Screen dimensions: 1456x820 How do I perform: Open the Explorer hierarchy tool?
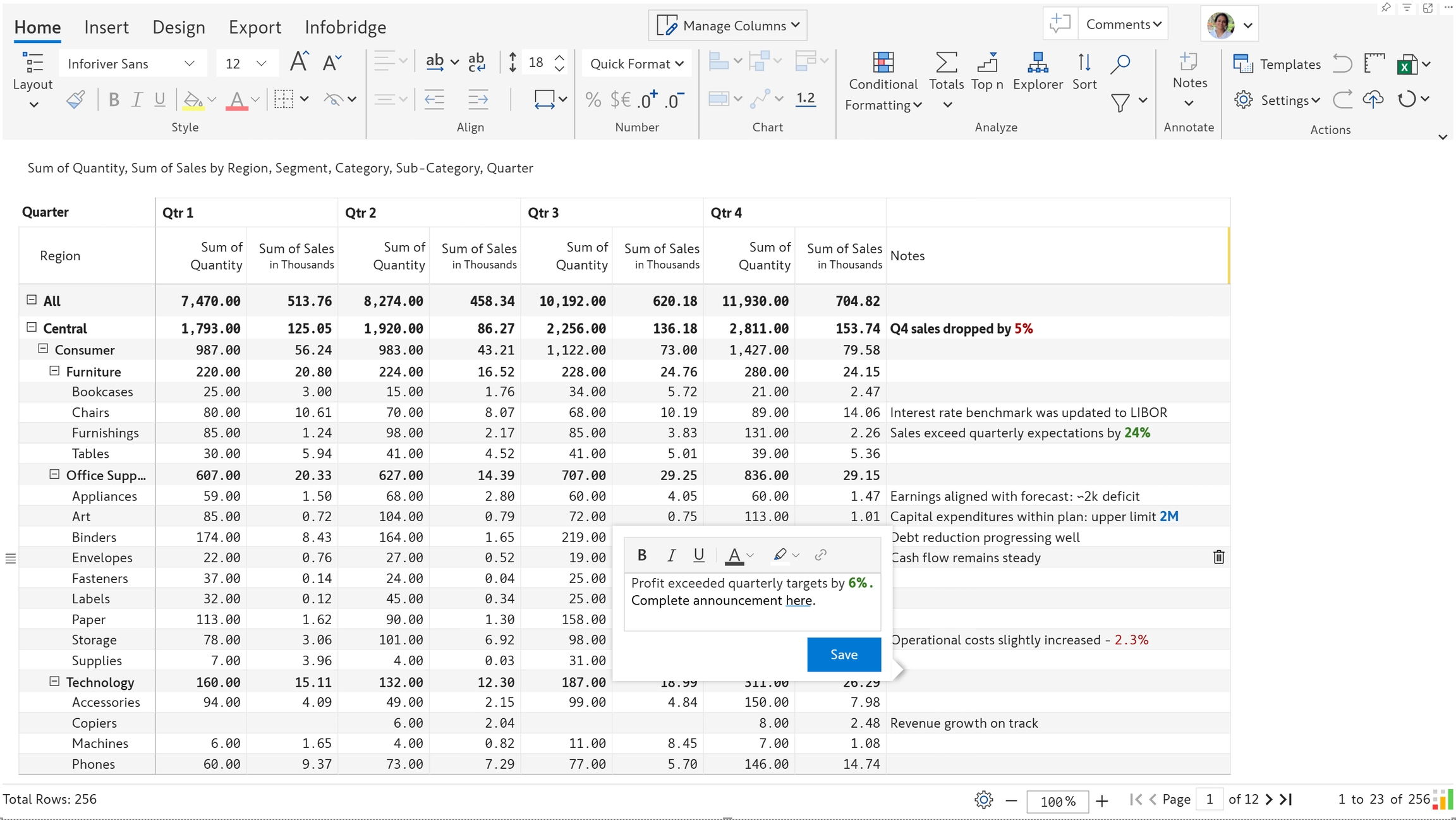1038,63
